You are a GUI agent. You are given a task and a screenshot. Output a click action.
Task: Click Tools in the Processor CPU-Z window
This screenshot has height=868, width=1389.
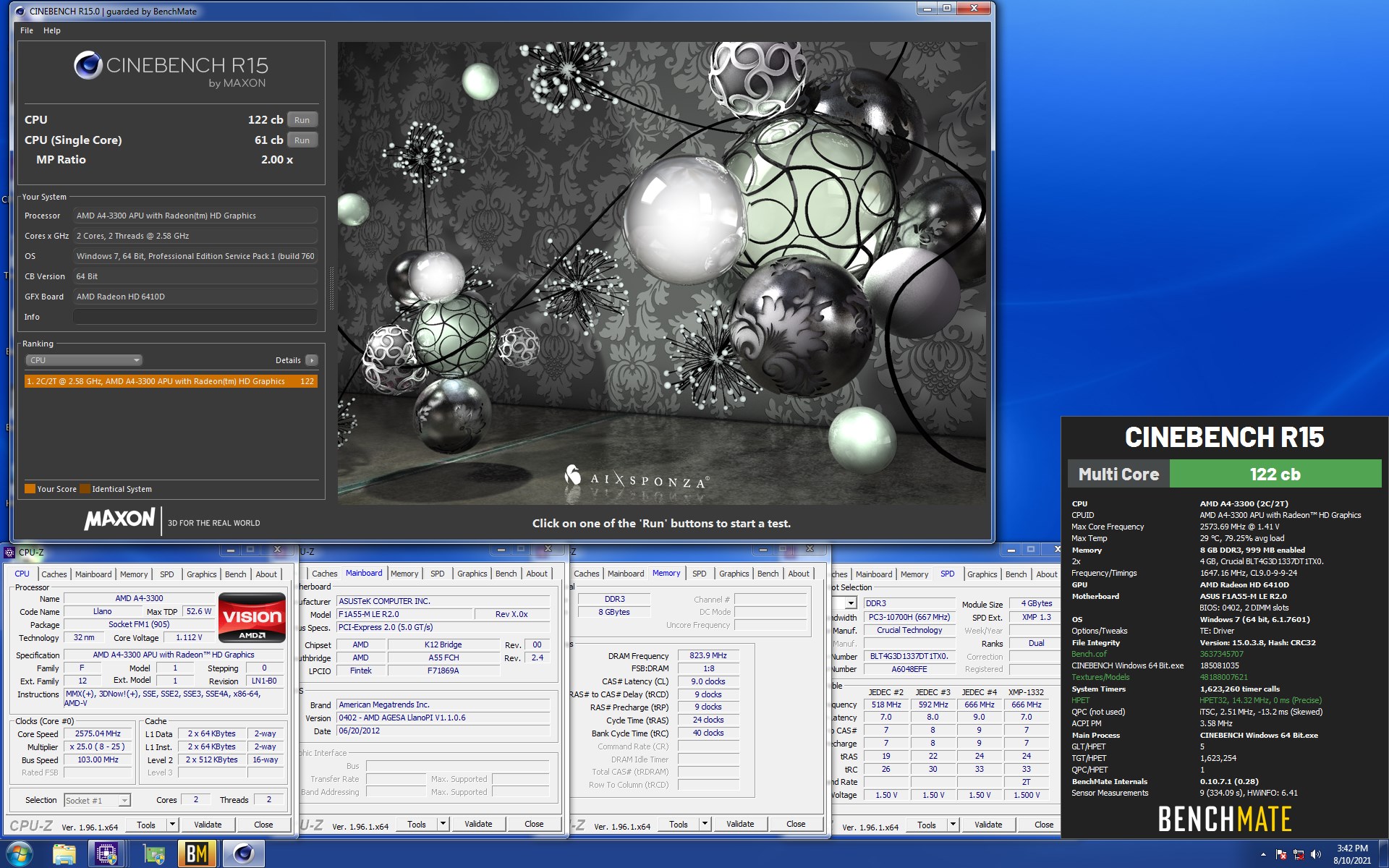click(x=146, y=825)
